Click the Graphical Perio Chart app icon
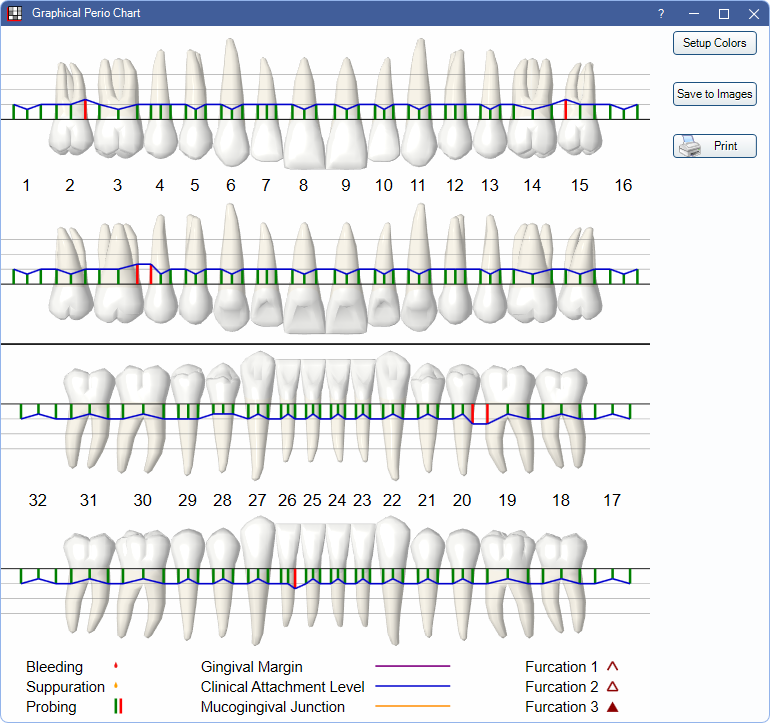Image resolution: width=770 pixels, height=723 pixels. pyautogui.click(x=15, y=14)
